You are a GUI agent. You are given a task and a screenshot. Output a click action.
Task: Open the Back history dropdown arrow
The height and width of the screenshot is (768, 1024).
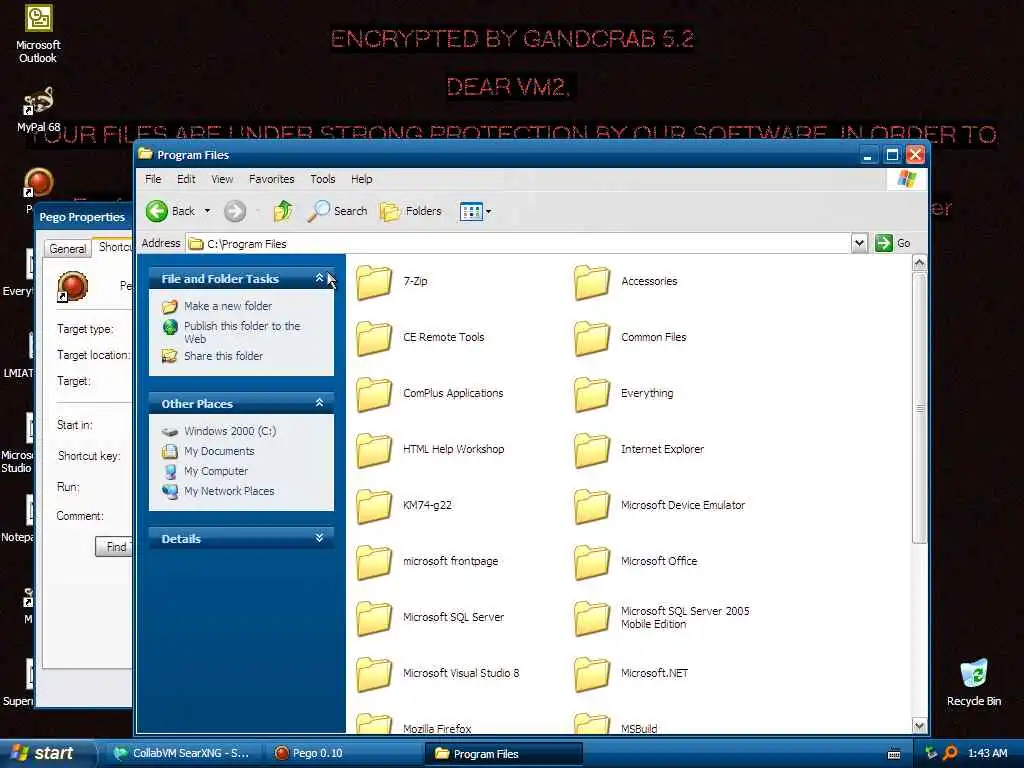point(207,211)
